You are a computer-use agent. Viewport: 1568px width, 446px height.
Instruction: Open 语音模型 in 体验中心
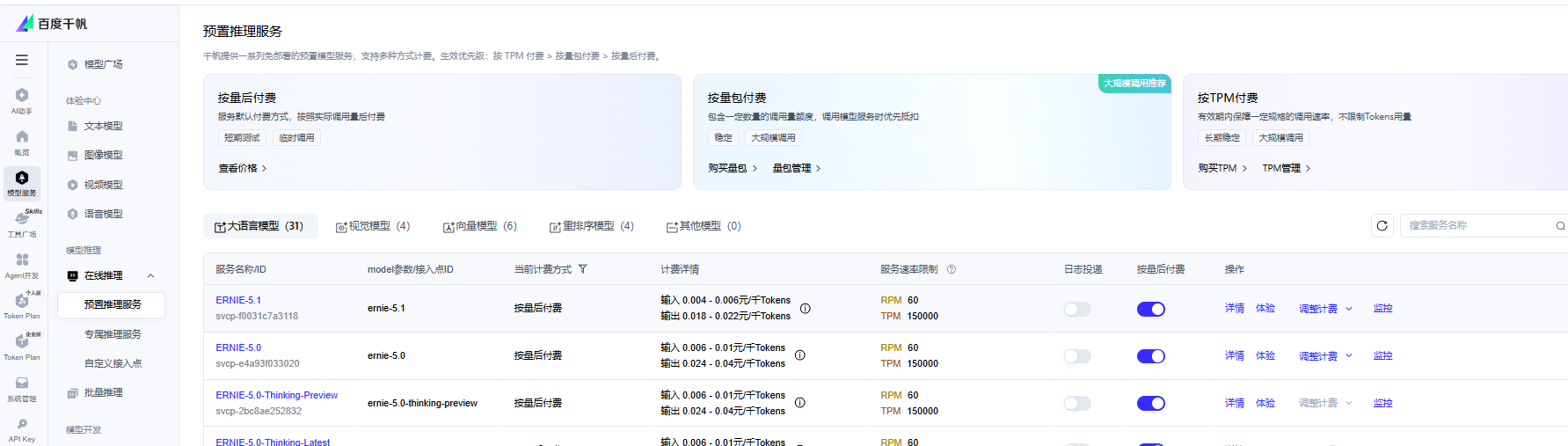point(95,214)
